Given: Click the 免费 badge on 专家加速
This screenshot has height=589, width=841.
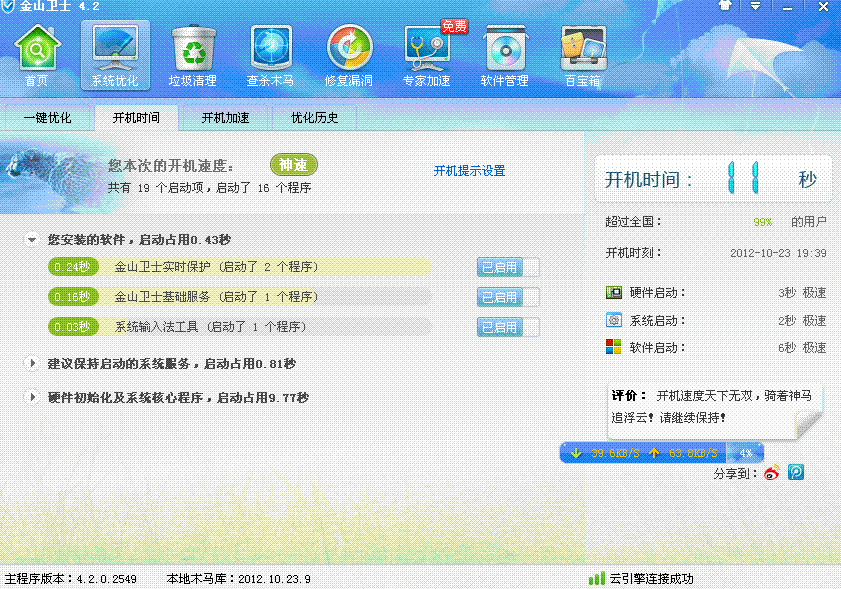Looking at the screenshot, I should pos(454,26).
